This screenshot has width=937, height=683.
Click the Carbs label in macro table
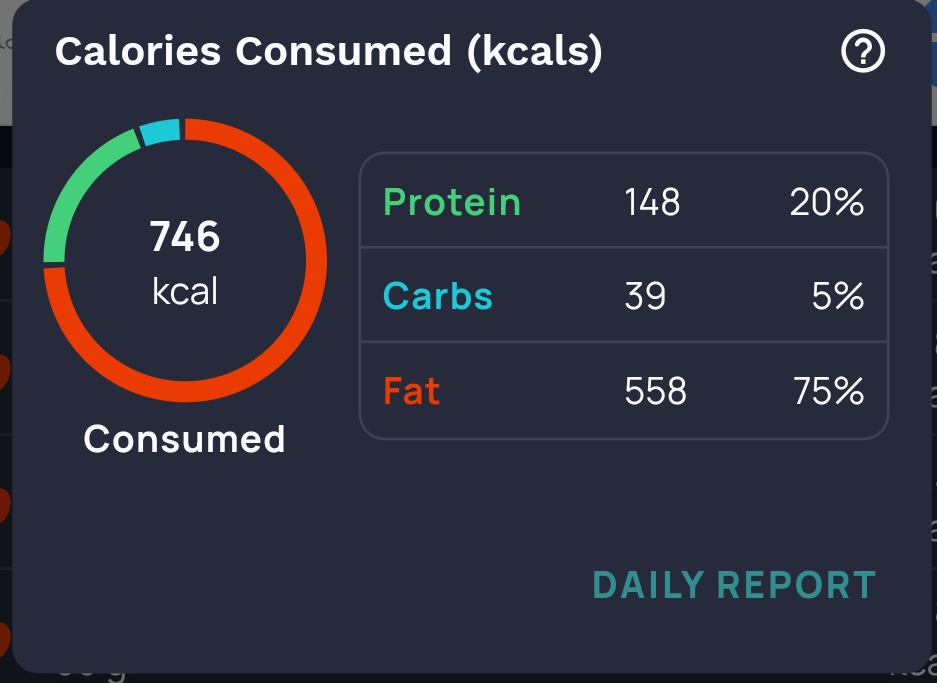pyautogui.click(x=438, y=297)
